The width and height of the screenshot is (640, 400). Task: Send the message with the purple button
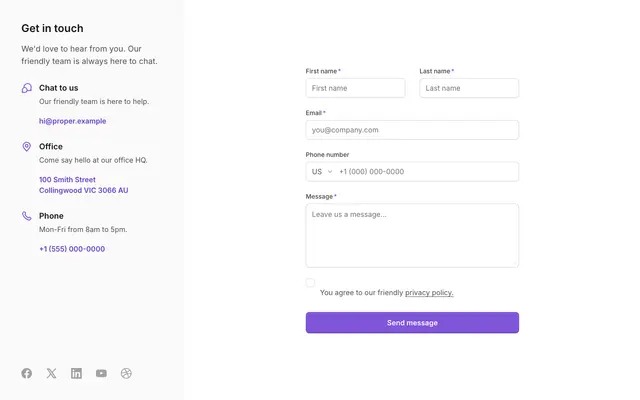pos(412,322)
